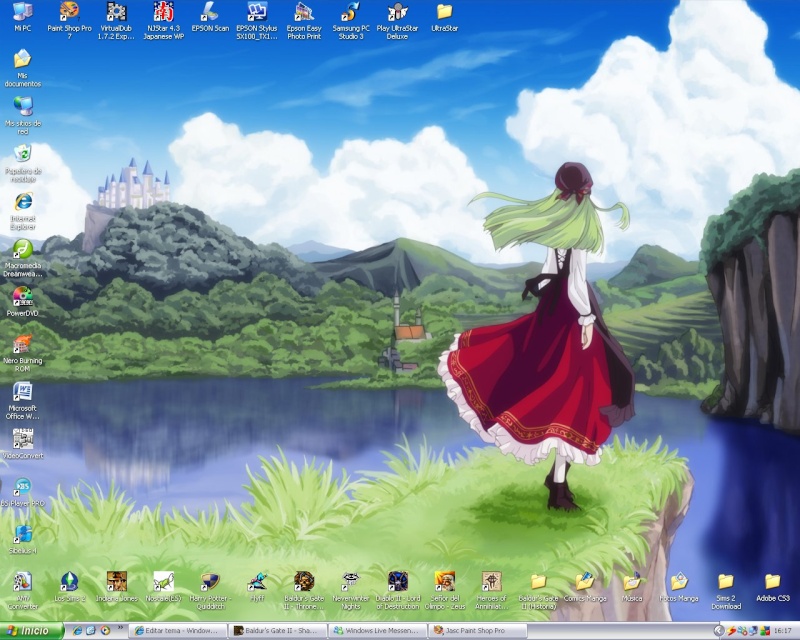The width and height of the screenshot is (800, 640).
Task: Select the Señor del Olimpo - Zeus shortcut
Action: [x=445, y=591]
